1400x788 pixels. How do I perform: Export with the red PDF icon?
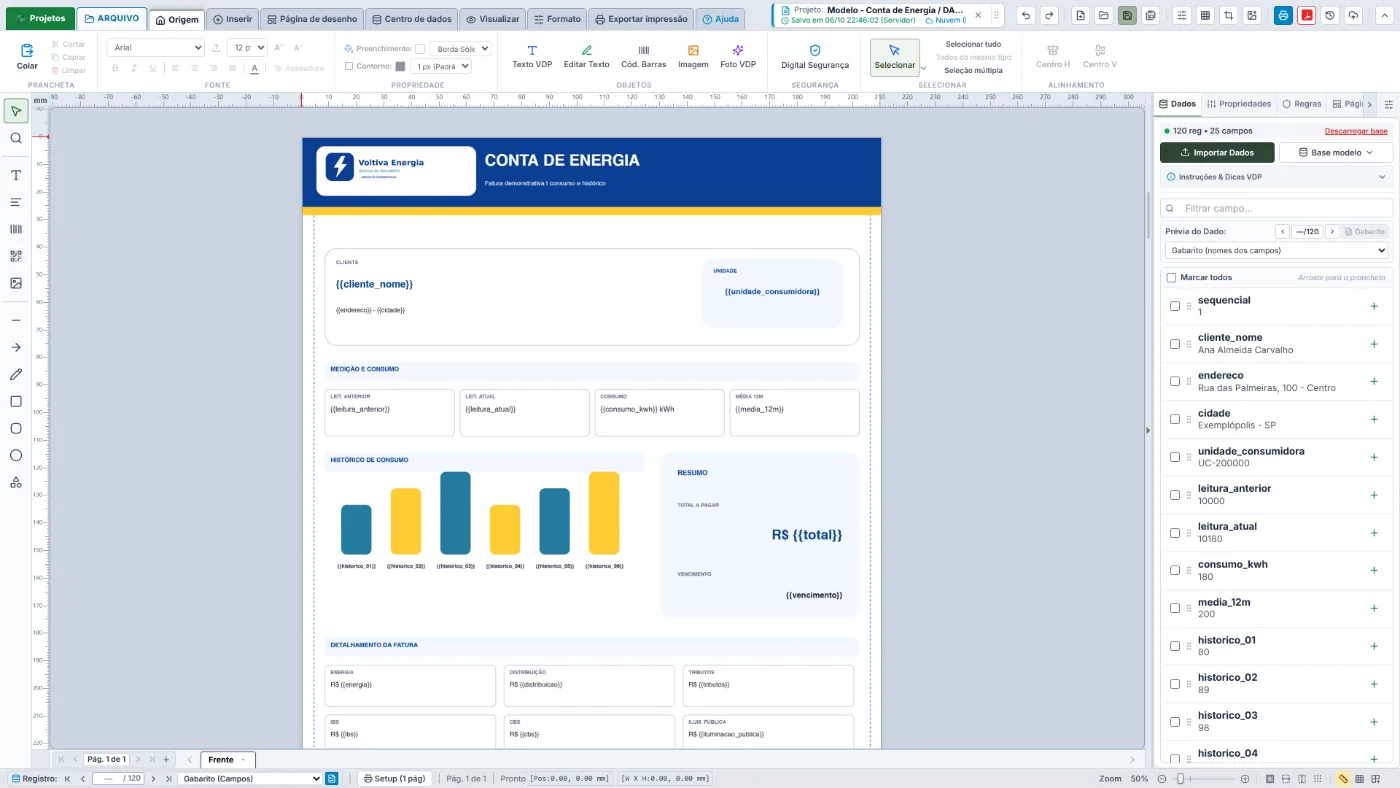tap(1306, 16)
